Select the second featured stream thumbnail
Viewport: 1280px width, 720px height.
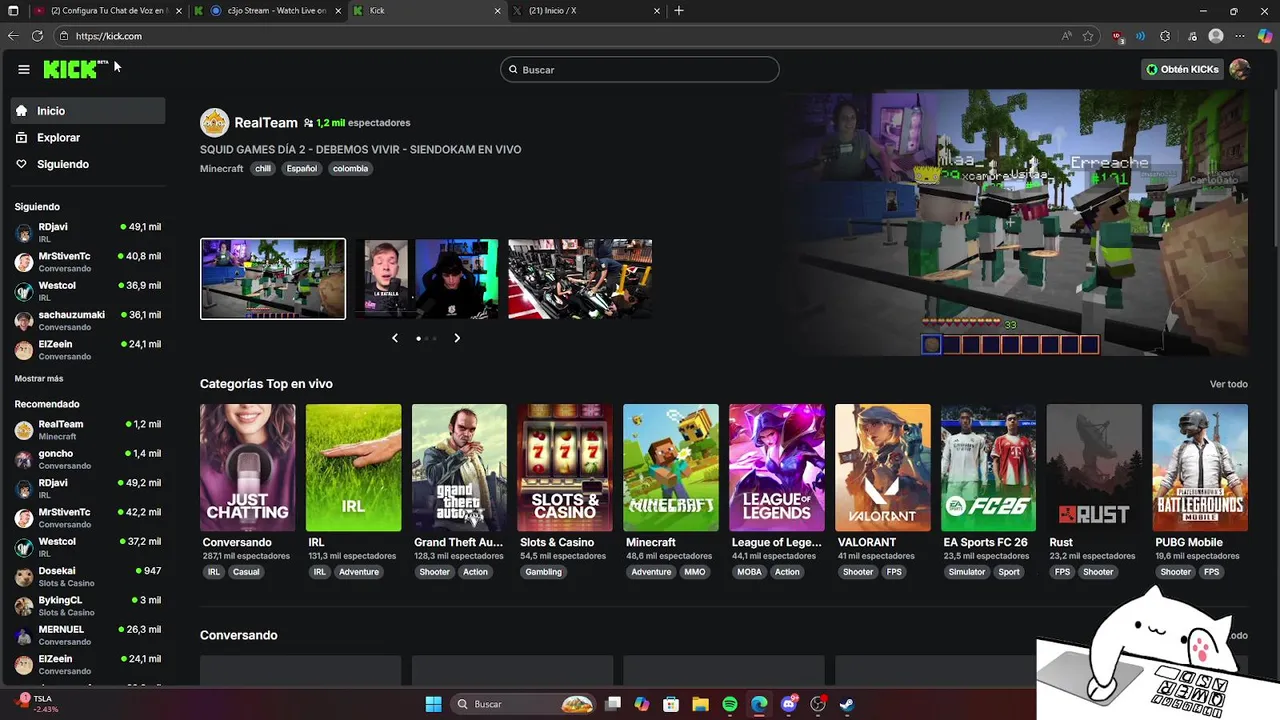(426, 279)
